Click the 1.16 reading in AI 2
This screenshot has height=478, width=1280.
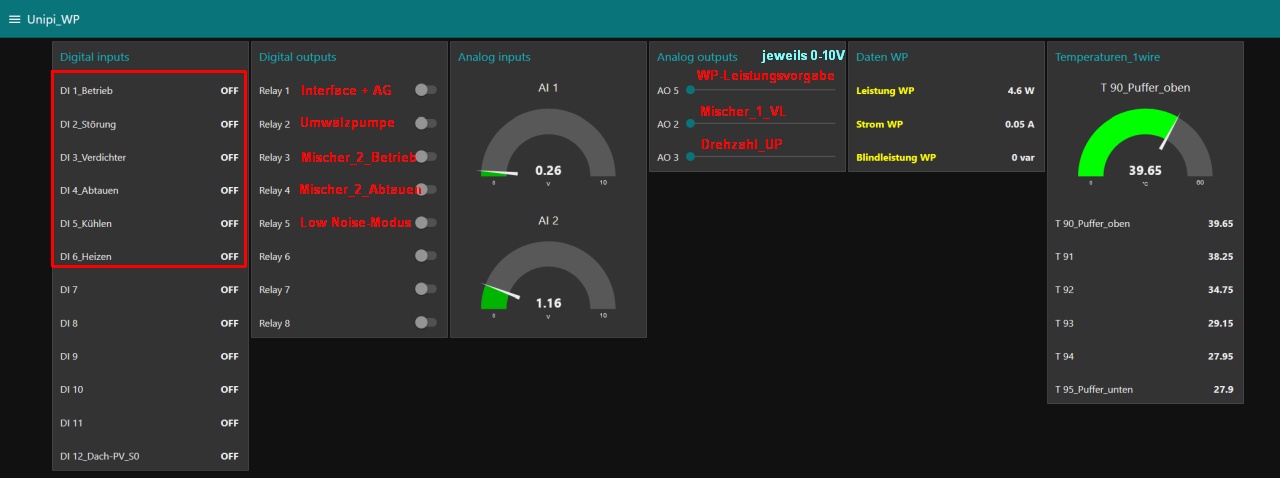click(x=548, y=303)
